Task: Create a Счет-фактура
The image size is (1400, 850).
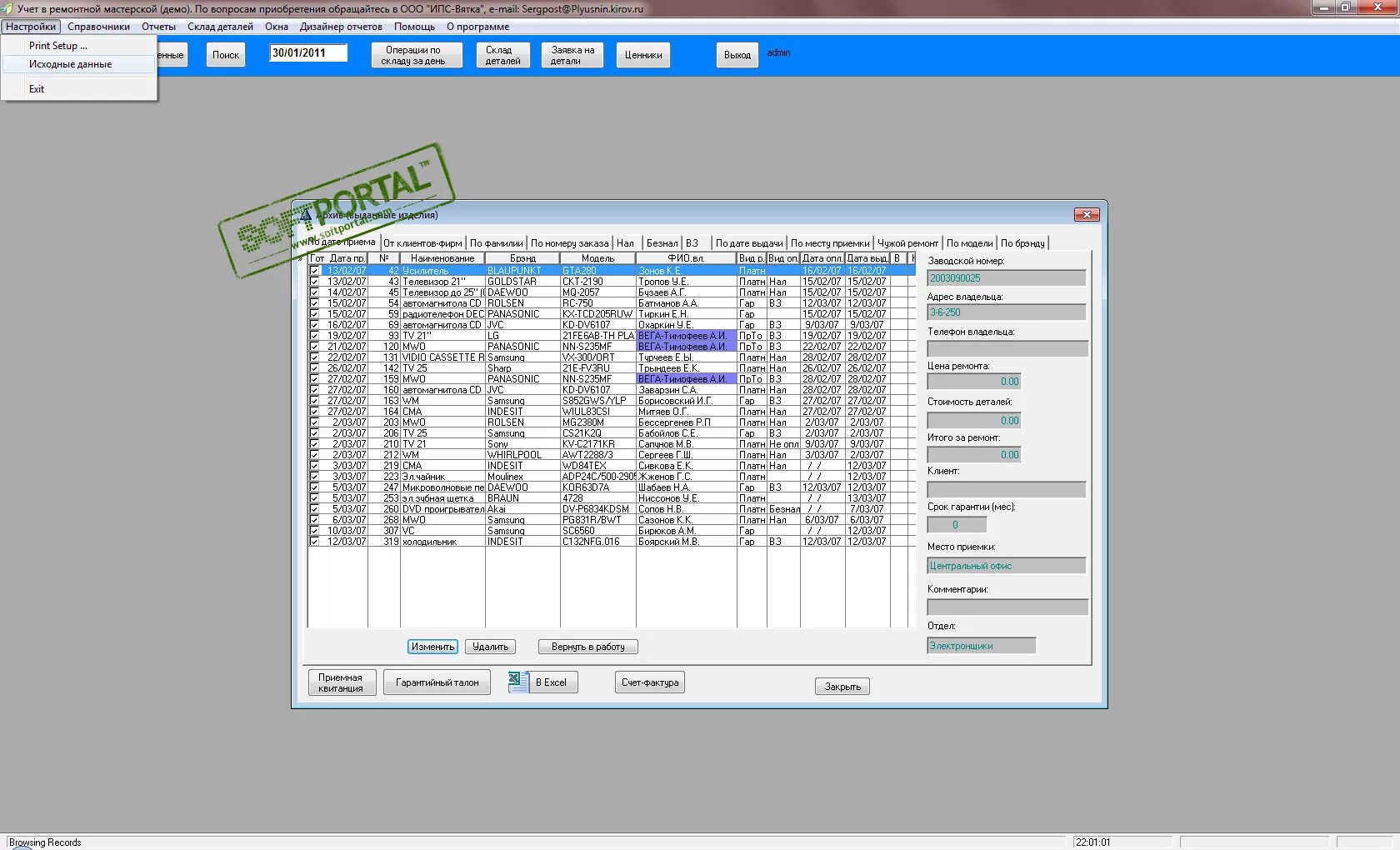Action: click(x=650, y=682)
